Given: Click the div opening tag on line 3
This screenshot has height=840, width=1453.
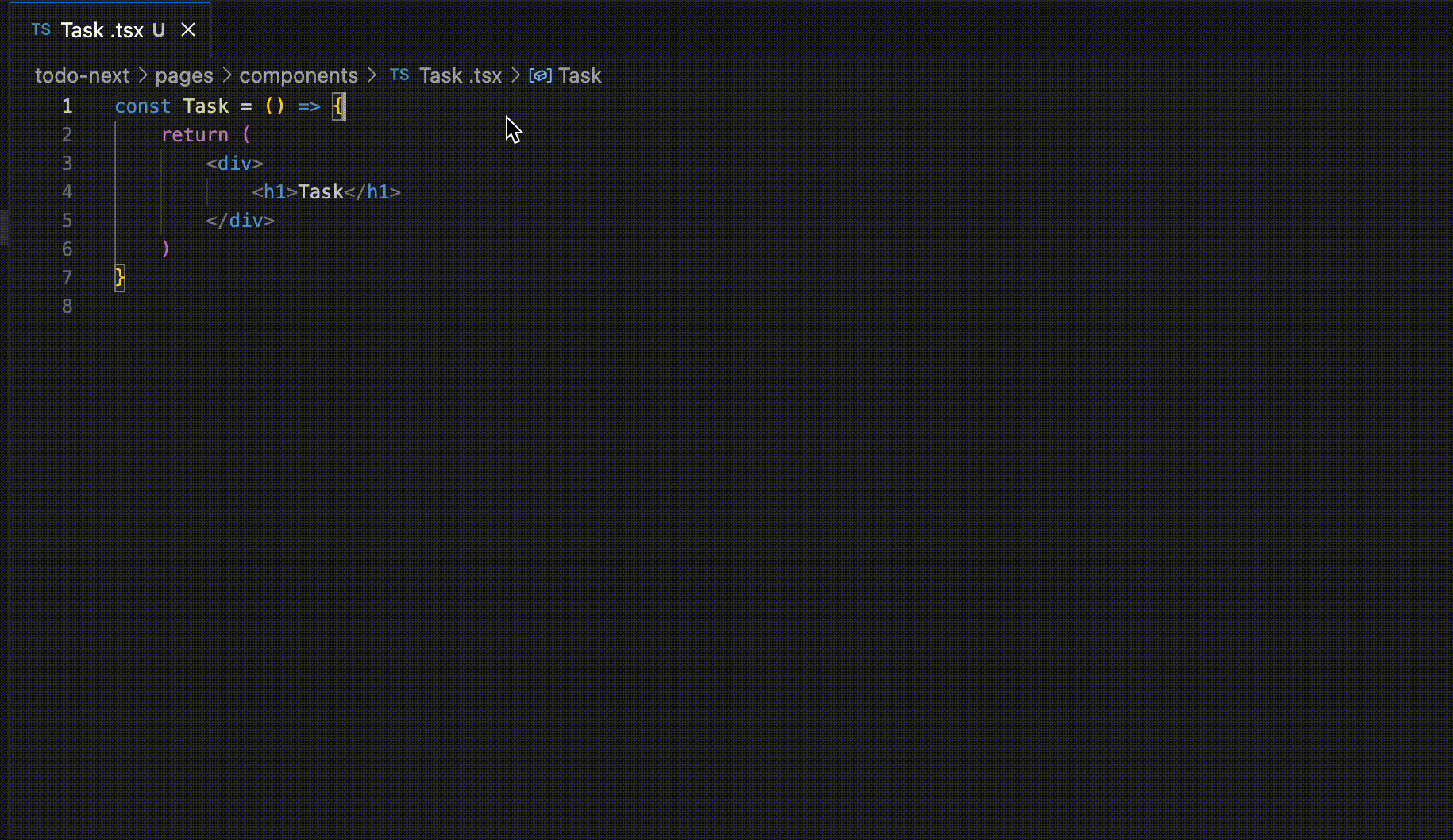Looking at the screenshot, I should pos(234,163).
